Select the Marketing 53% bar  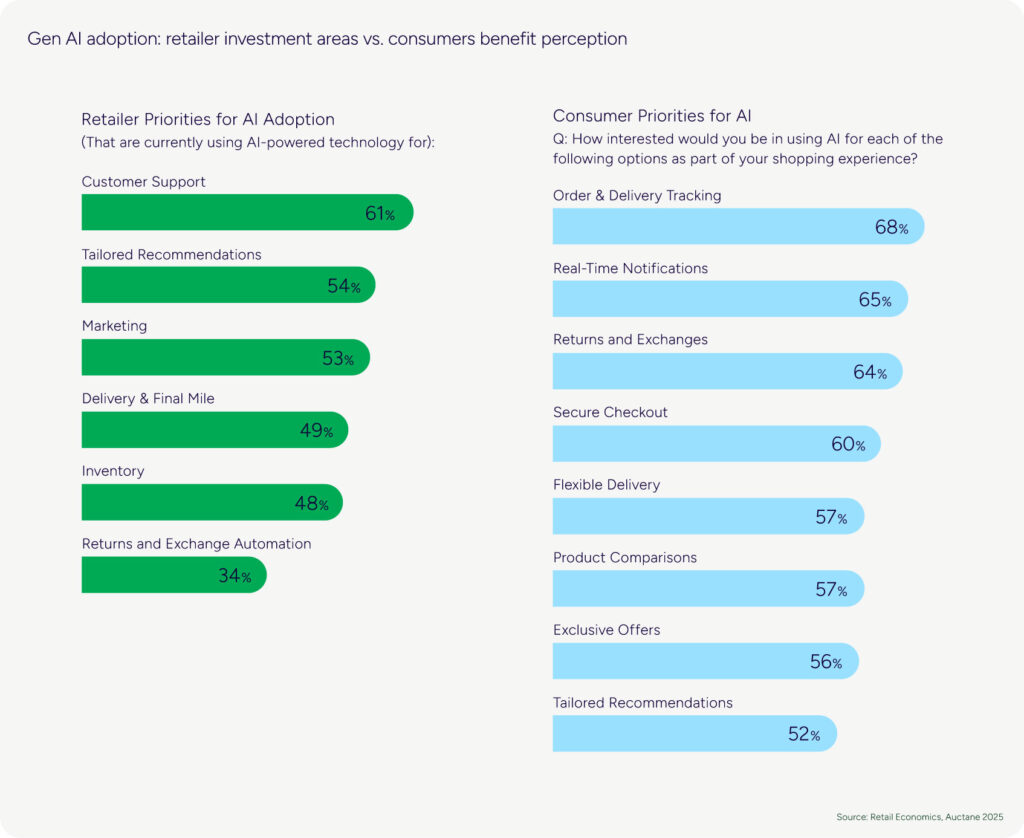pyautogui.click(x=225, y=357)
